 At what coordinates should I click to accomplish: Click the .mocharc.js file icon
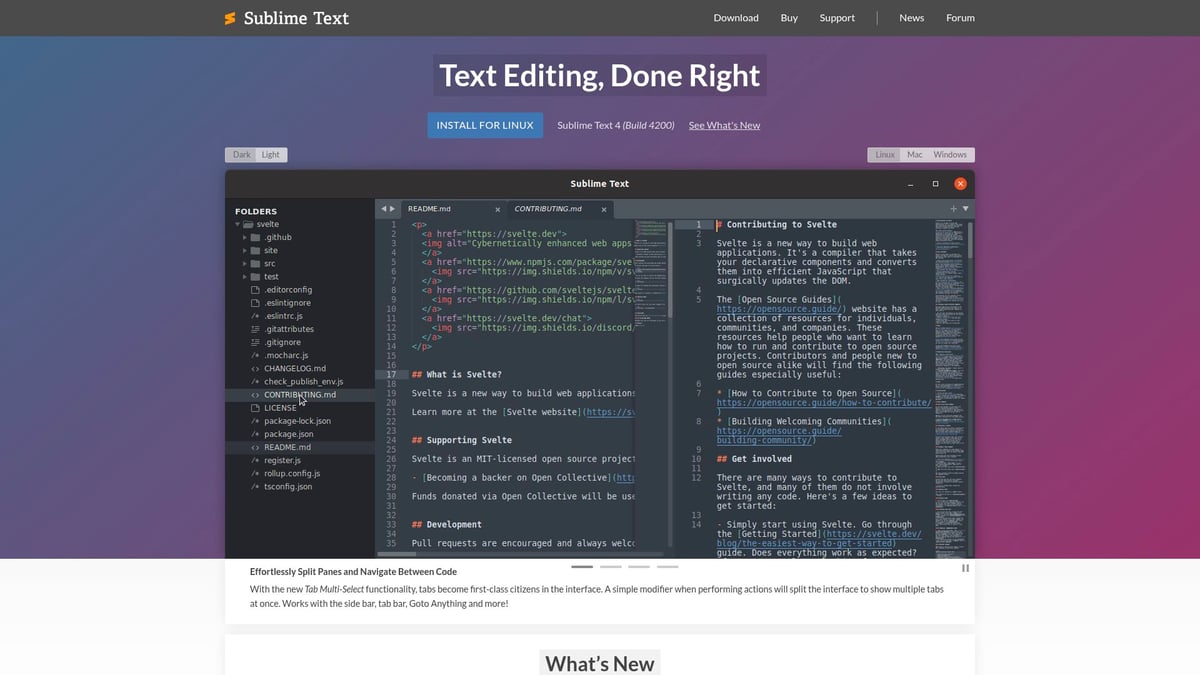(256, 355)
